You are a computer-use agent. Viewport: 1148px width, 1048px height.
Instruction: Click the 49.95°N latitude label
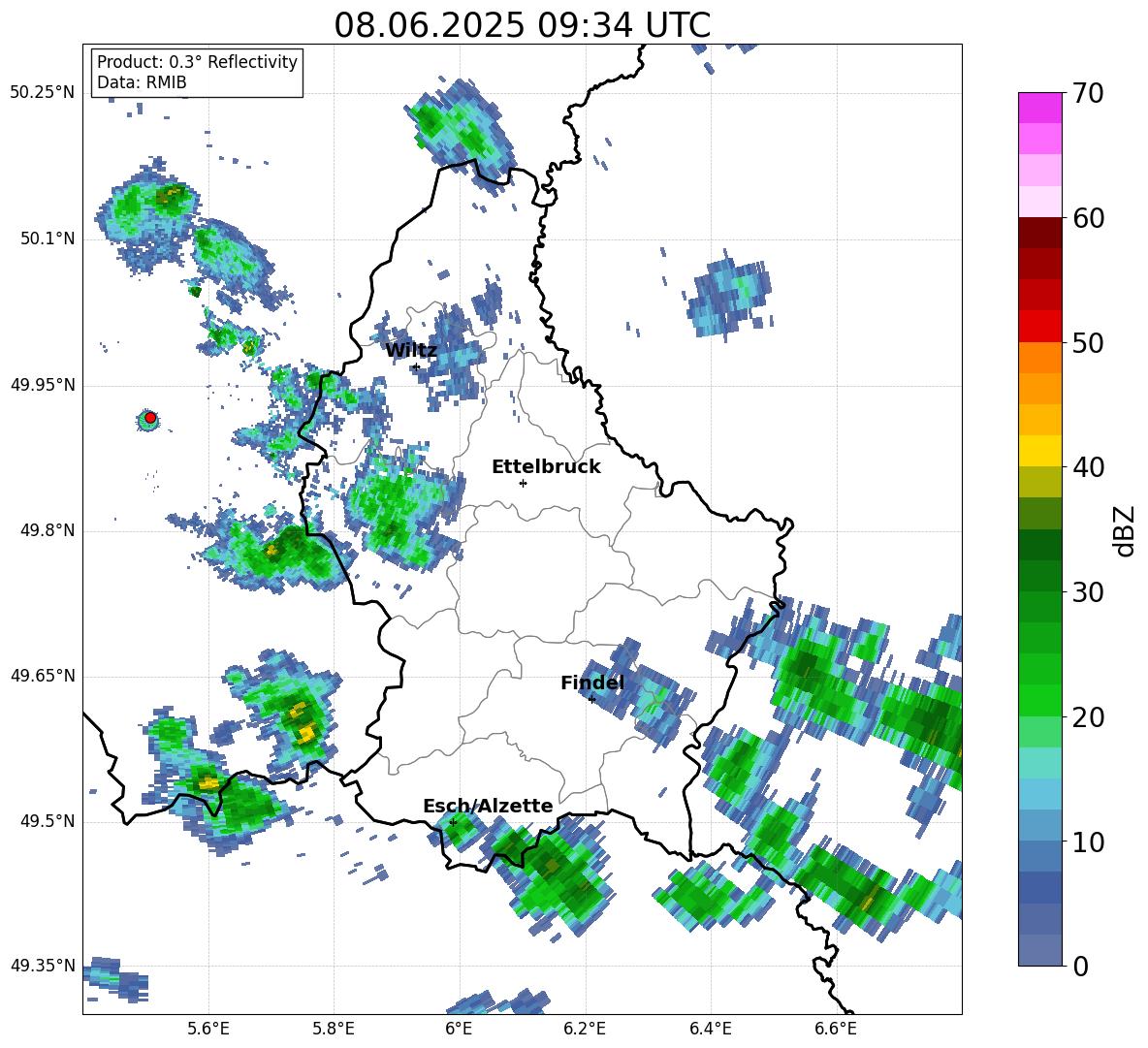[43, 385]
